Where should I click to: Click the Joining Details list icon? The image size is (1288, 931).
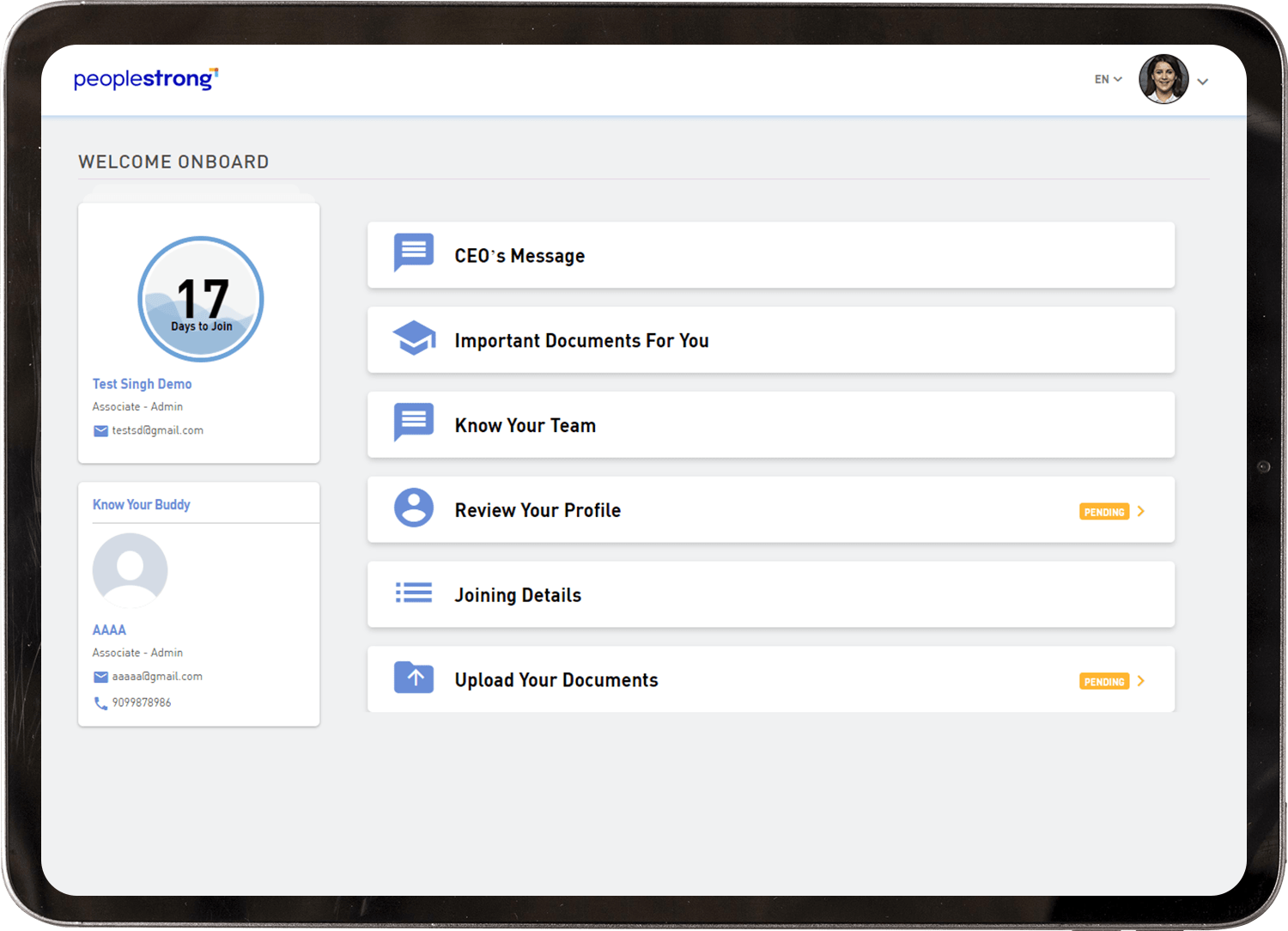pos(413,593)
